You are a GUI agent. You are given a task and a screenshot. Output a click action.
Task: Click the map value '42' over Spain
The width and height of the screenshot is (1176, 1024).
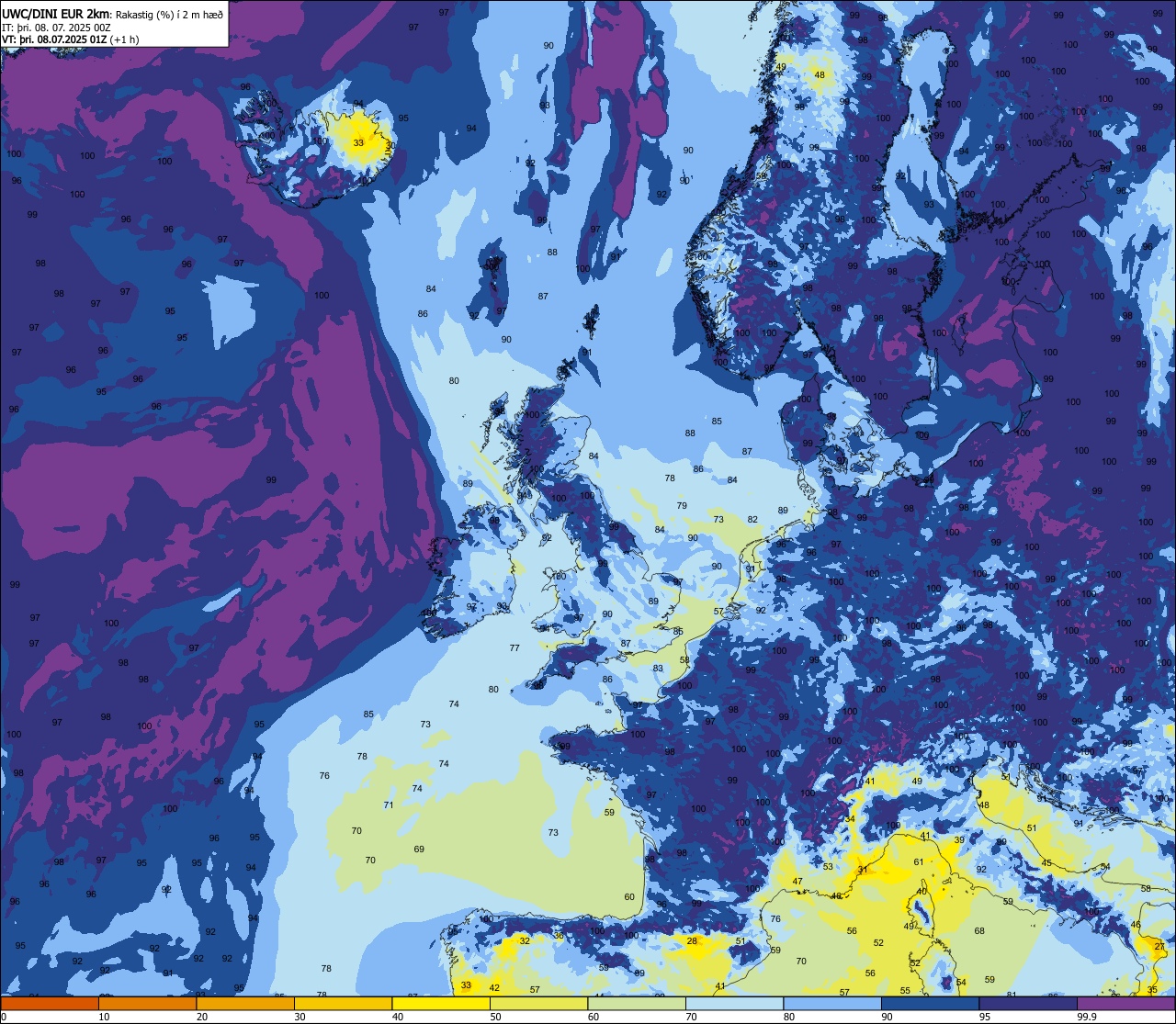tap(494, 987)
